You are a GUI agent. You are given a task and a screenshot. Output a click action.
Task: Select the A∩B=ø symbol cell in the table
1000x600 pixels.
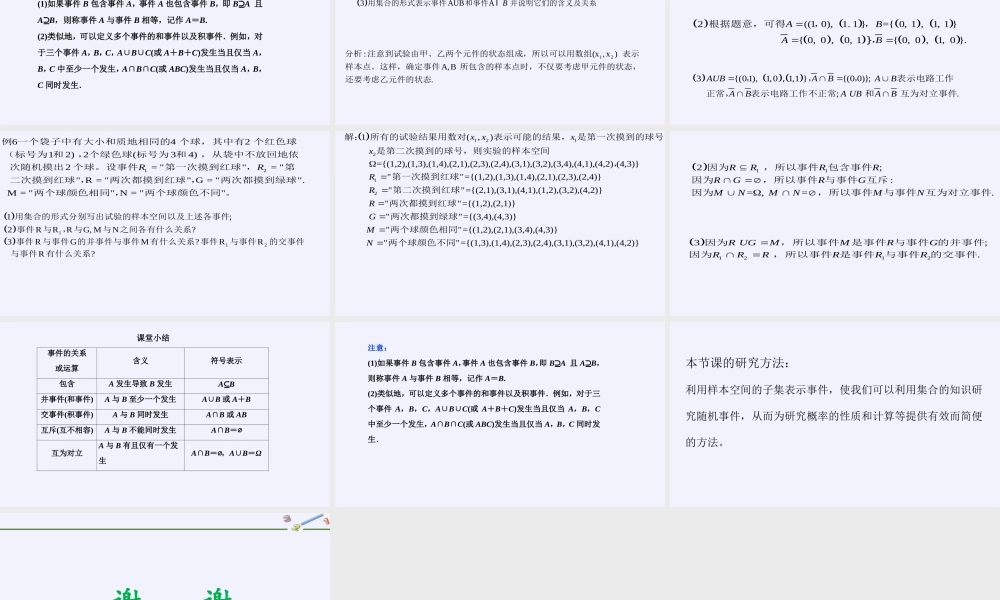tap(225, 428)
